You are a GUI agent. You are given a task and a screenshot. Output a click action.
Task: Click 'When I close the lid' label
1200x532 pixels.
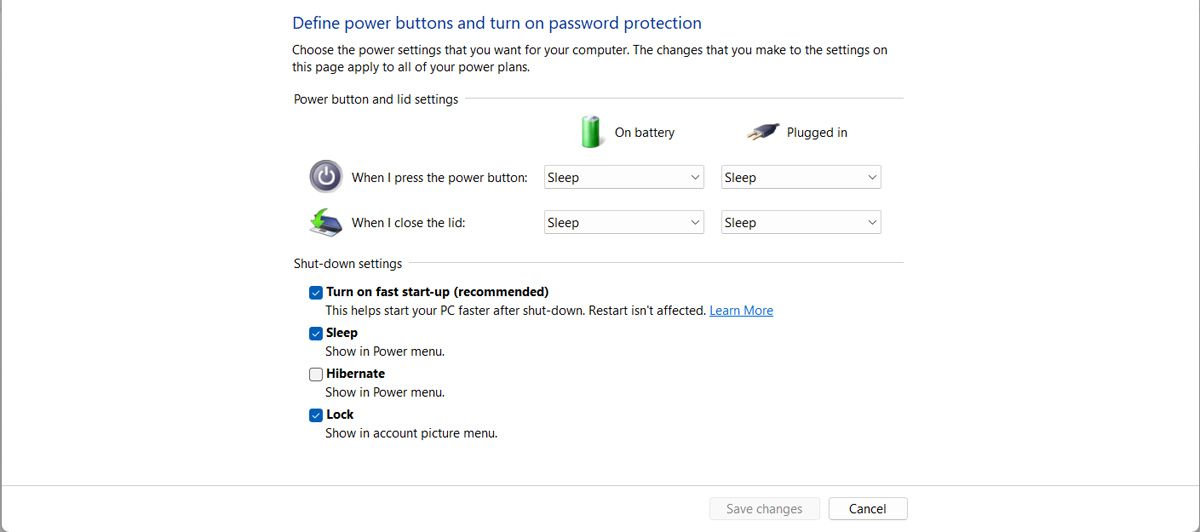coord(408,223)
